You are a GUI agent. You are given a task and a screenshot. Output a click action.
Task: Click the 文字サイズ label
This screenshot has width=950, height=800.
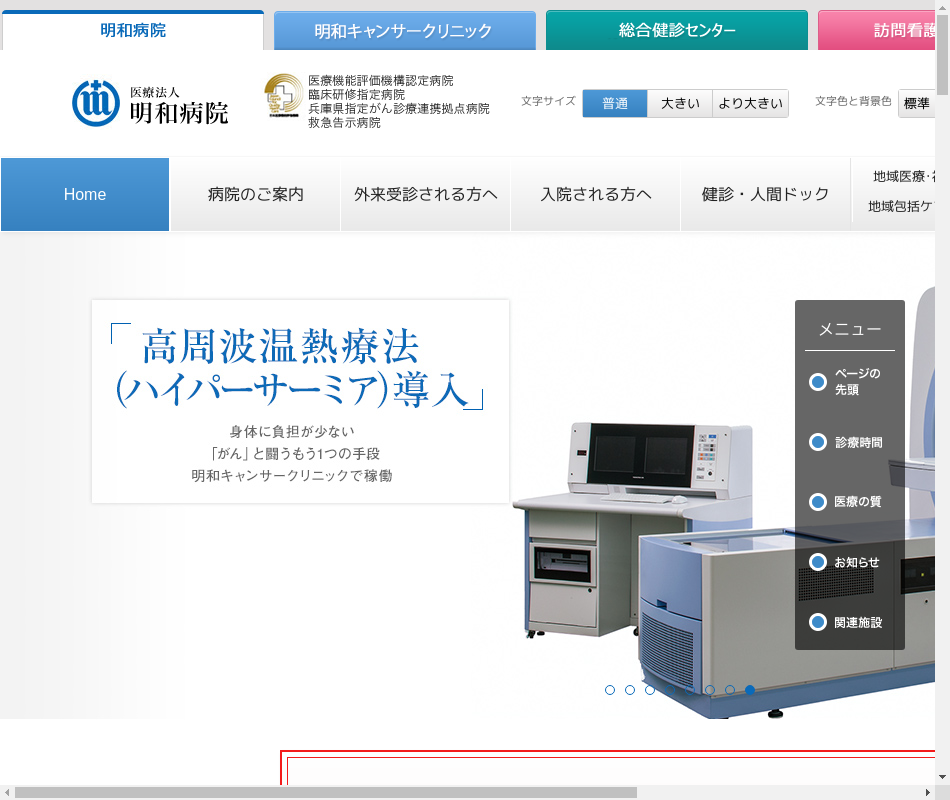click(548, 101)
